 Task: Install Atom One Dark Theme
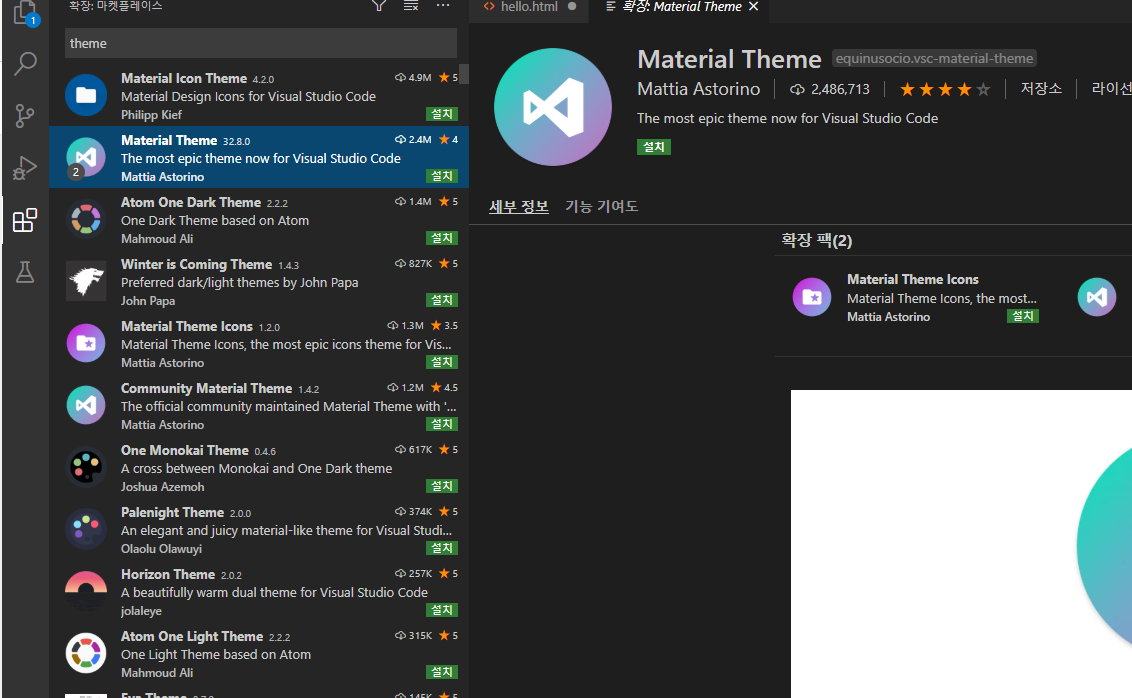442,238
